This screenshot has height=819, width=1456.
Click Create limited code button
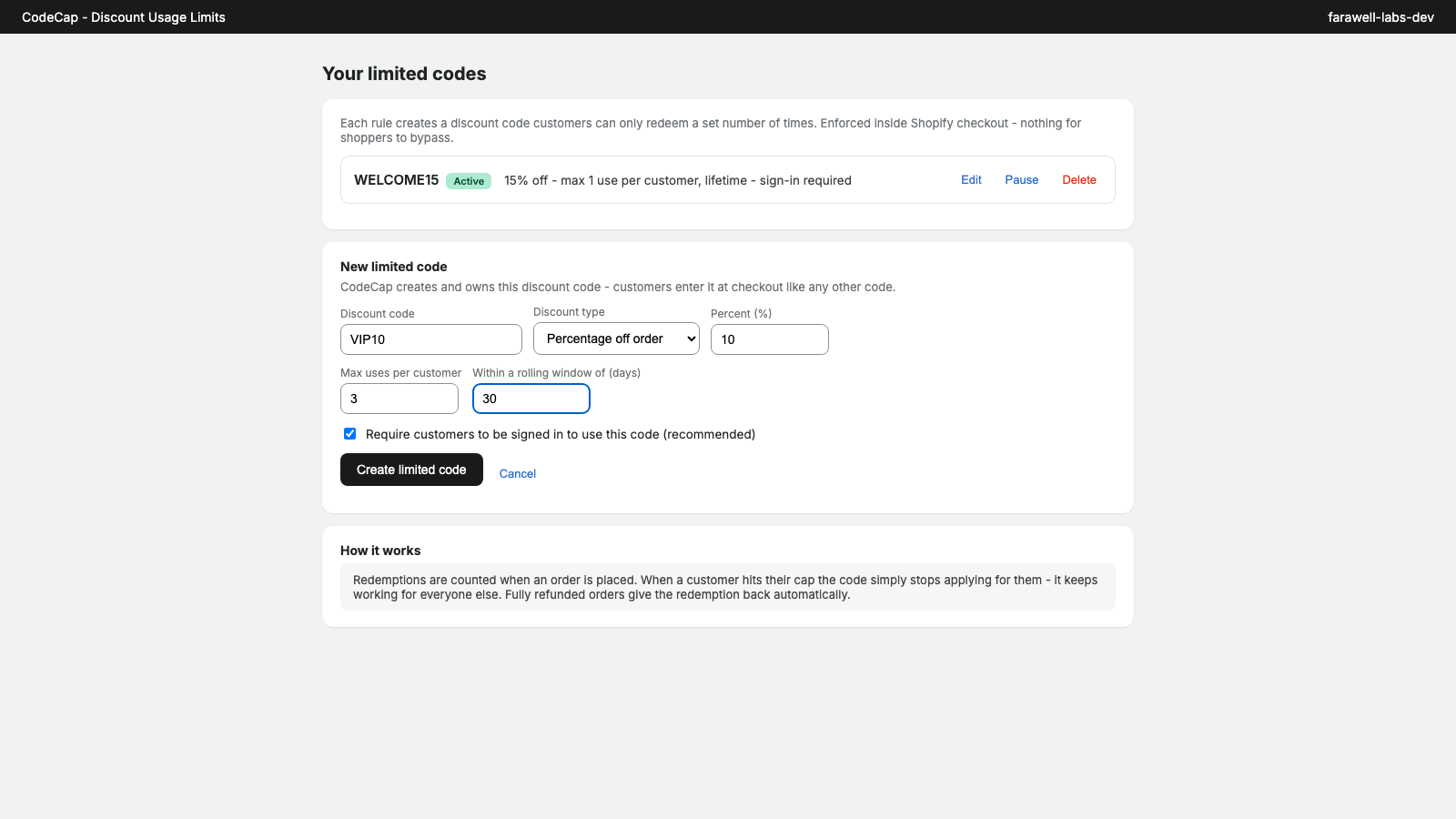pyautogui.click(x=411, y=470)
